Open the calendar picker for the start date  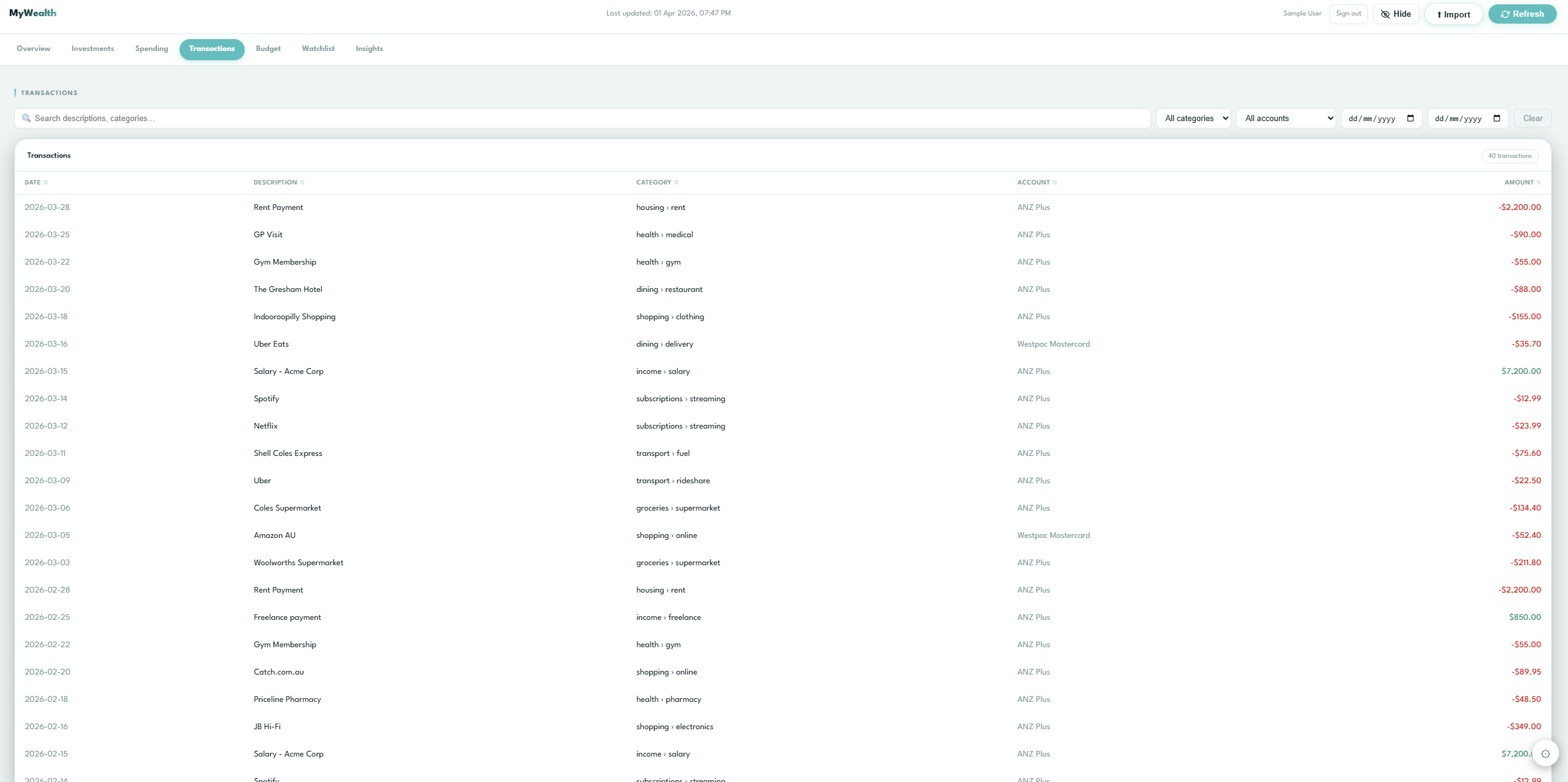(x=1411, y=118)
